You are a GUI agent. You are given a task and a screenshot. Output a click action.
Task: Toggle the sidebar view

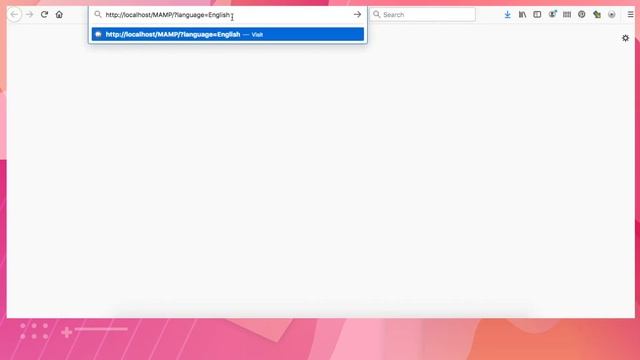pyautogui.click(x=537, y=15)
